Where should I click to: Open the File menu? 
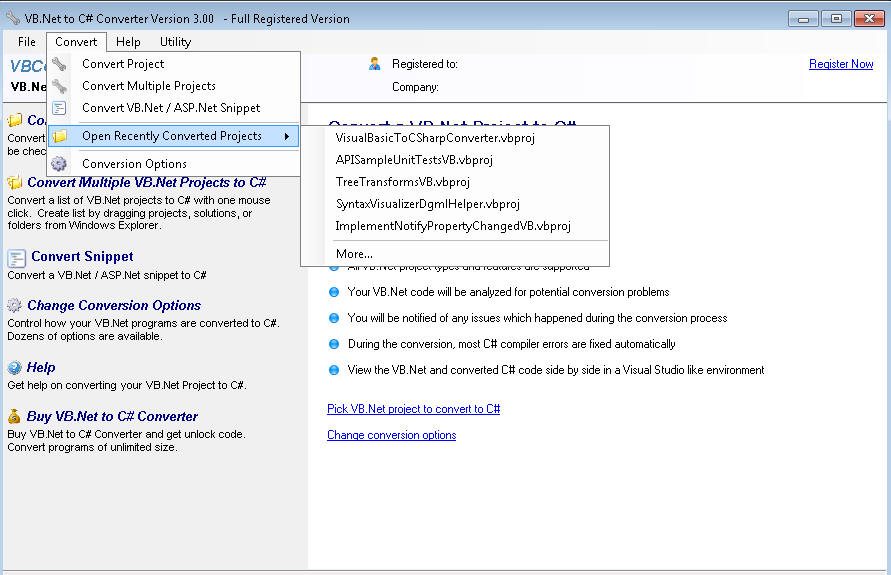point(27,42)
